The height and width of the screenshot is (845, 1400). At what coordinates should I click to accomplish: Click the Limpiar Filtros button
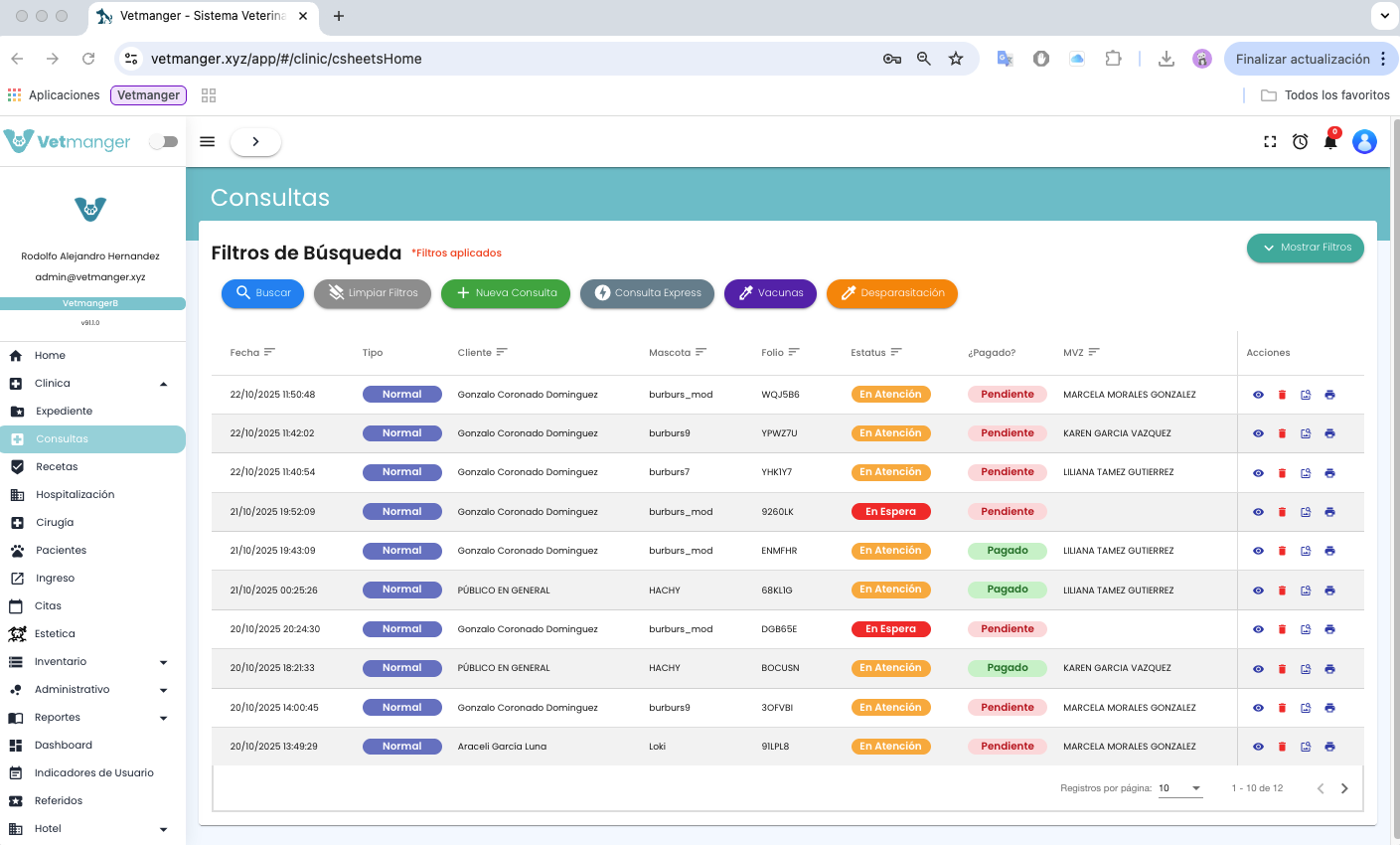(x=373, y=293)
